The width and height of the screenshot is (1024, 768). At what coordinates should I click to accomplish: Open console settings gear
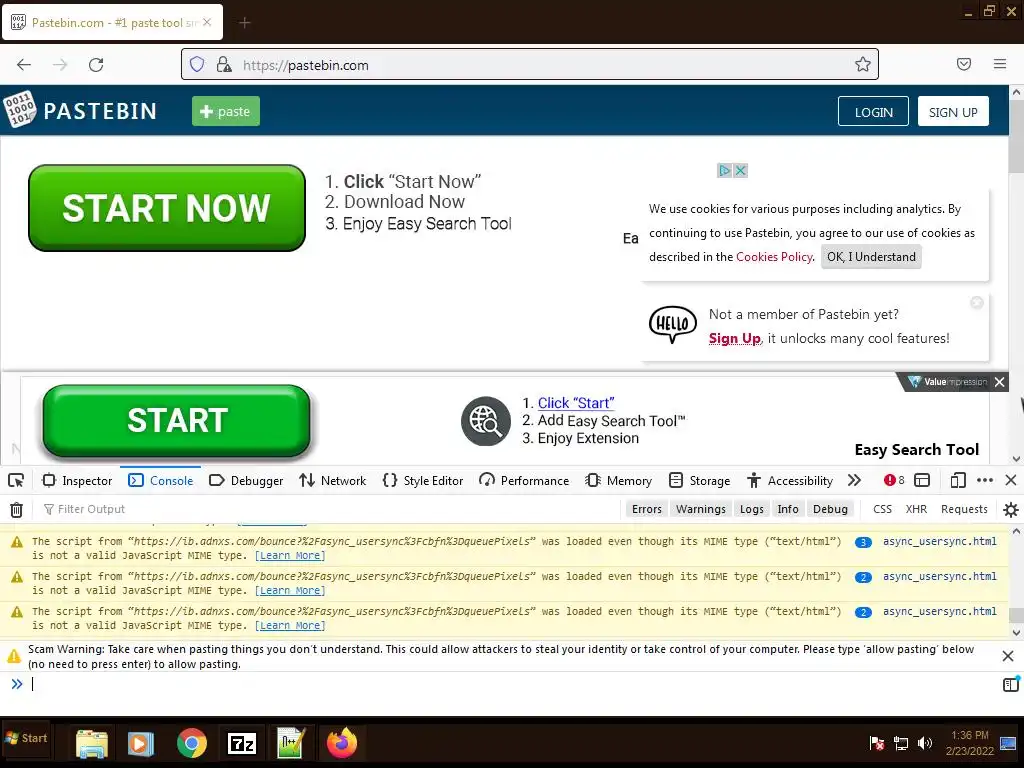(x=1011, y=509)
